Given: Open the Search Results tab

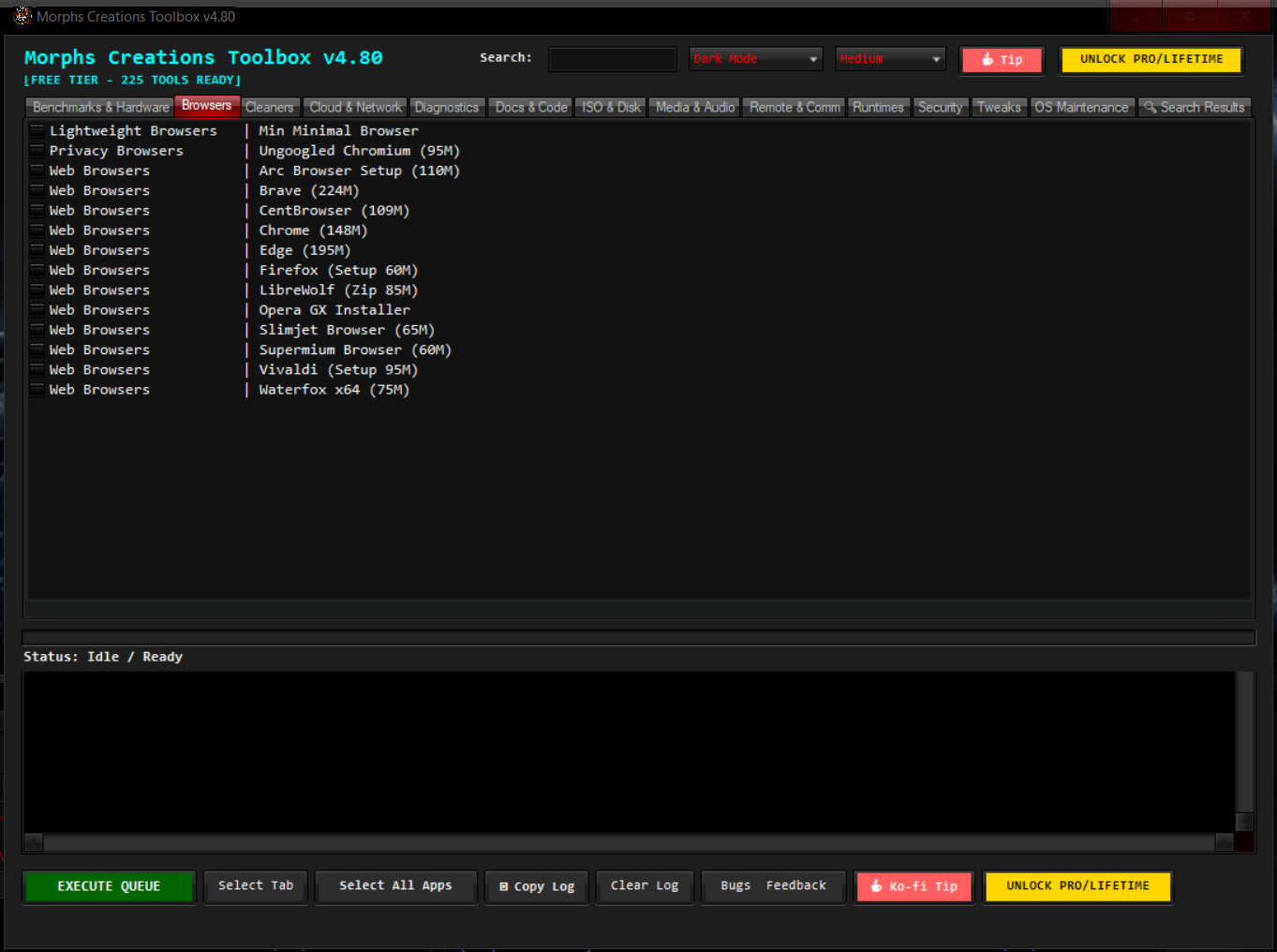Looking at the screenshot, I should [1195, 108].
